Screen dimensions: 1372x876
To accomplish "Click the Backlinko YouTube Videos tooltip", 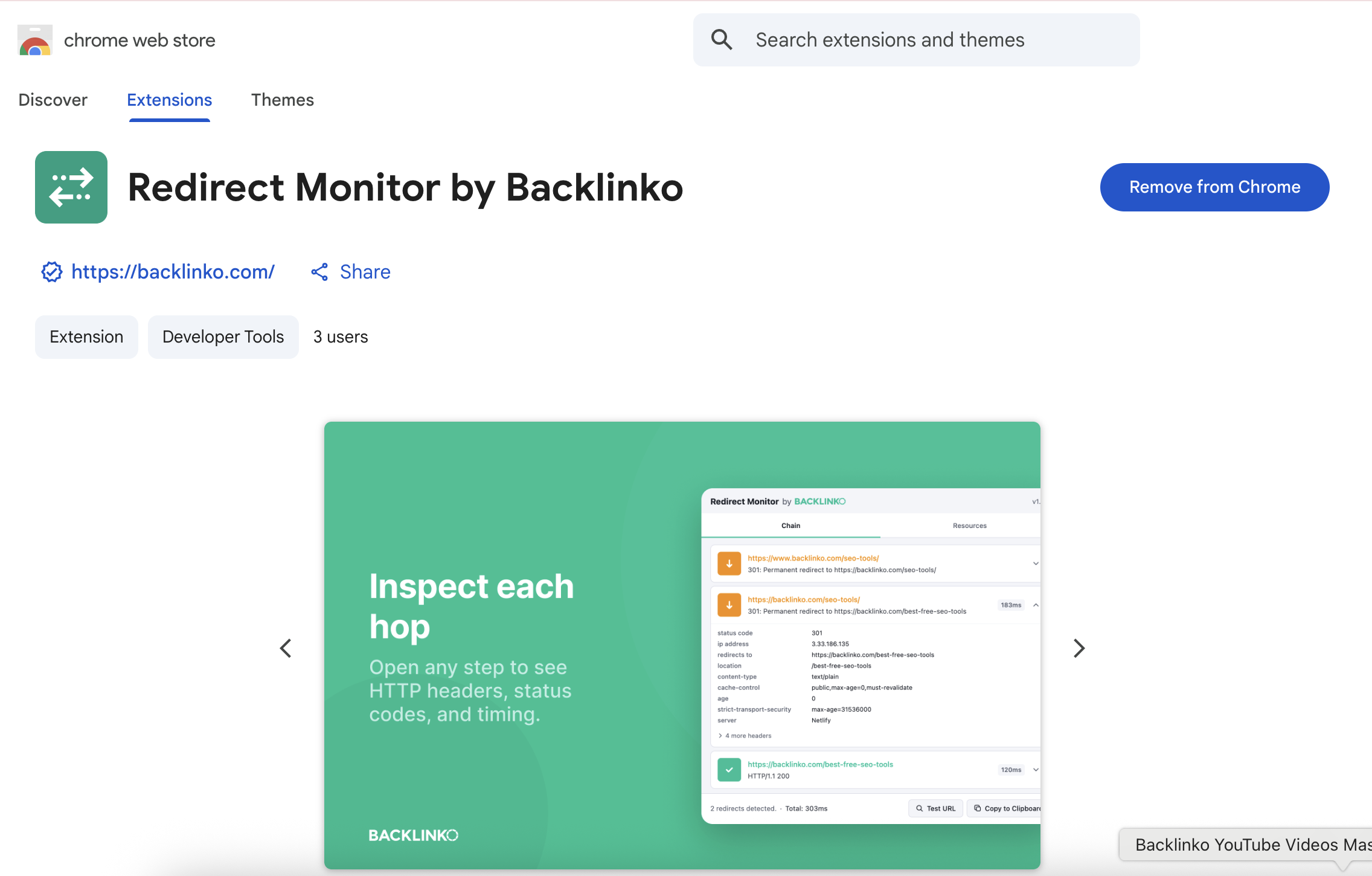I will point(1246,845).
